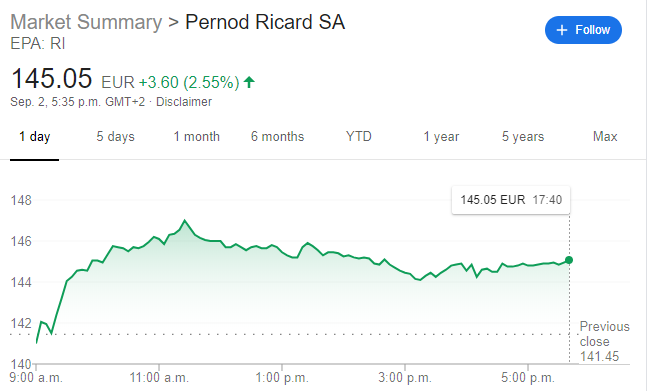
Task: Select the YTD tab
Action: pyautogui.click(x=359, y=137)
